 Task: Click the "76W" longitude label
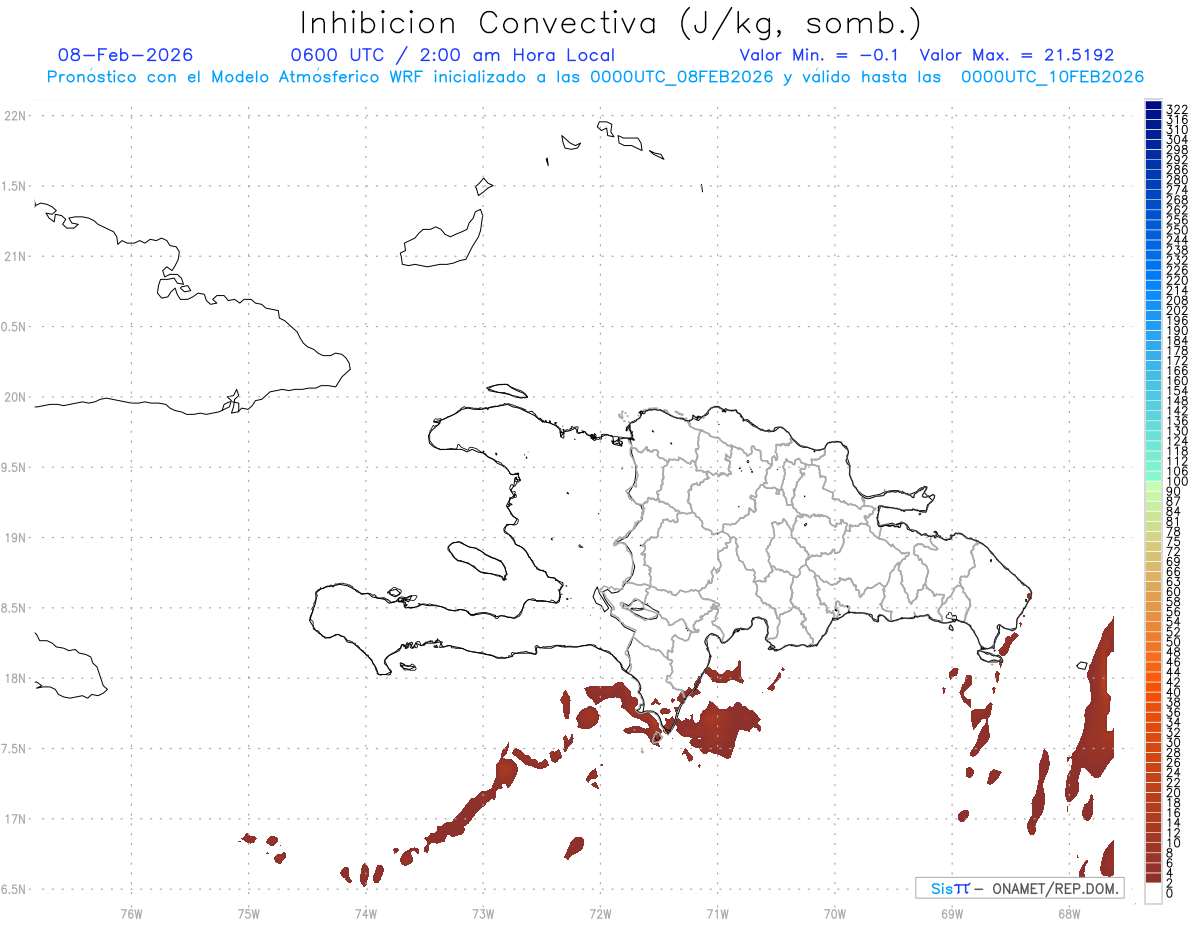[x=131, y=913]
